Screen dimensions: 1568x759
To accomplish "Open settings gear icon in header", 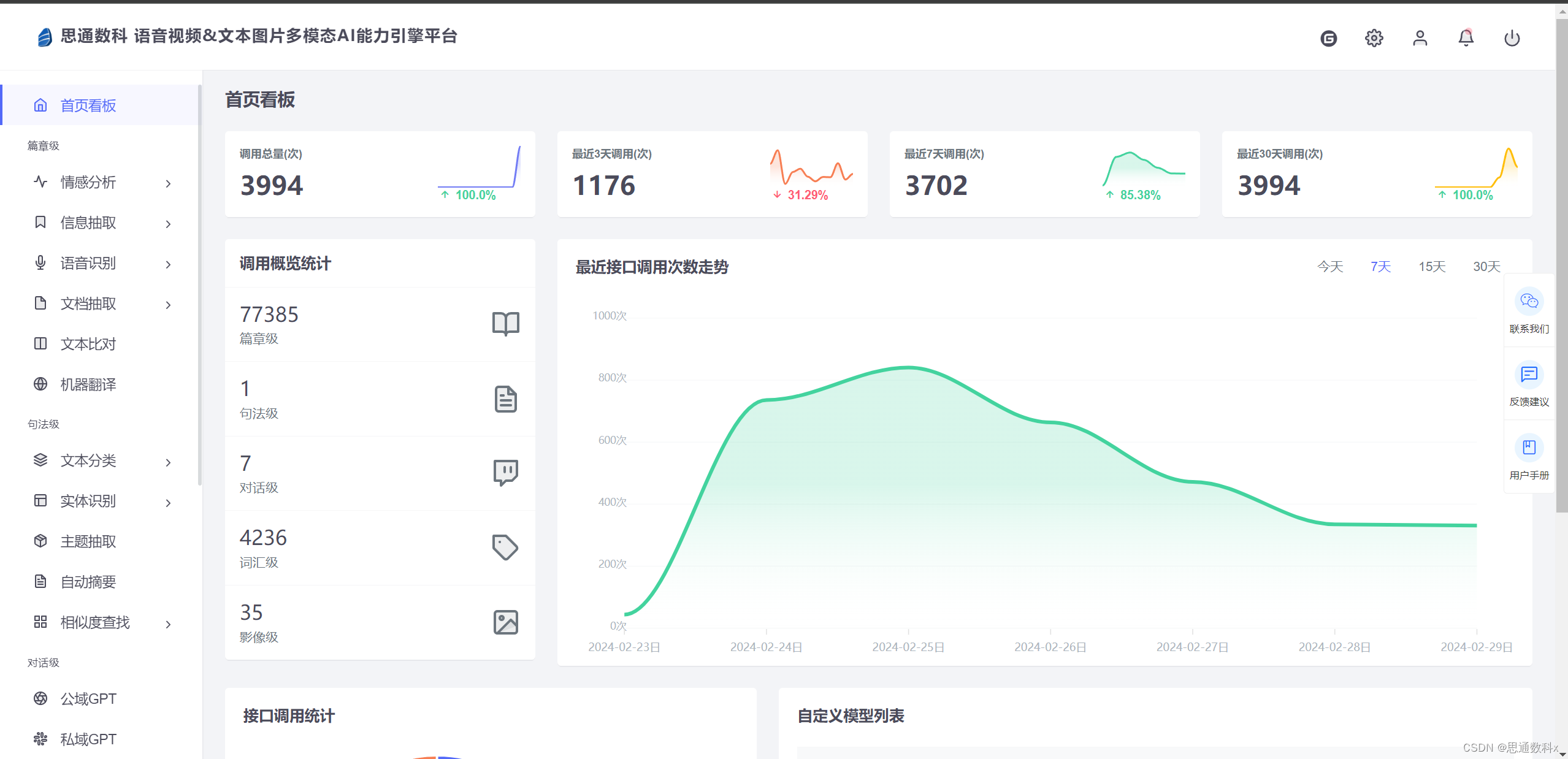I will (x=1374, y=38).
